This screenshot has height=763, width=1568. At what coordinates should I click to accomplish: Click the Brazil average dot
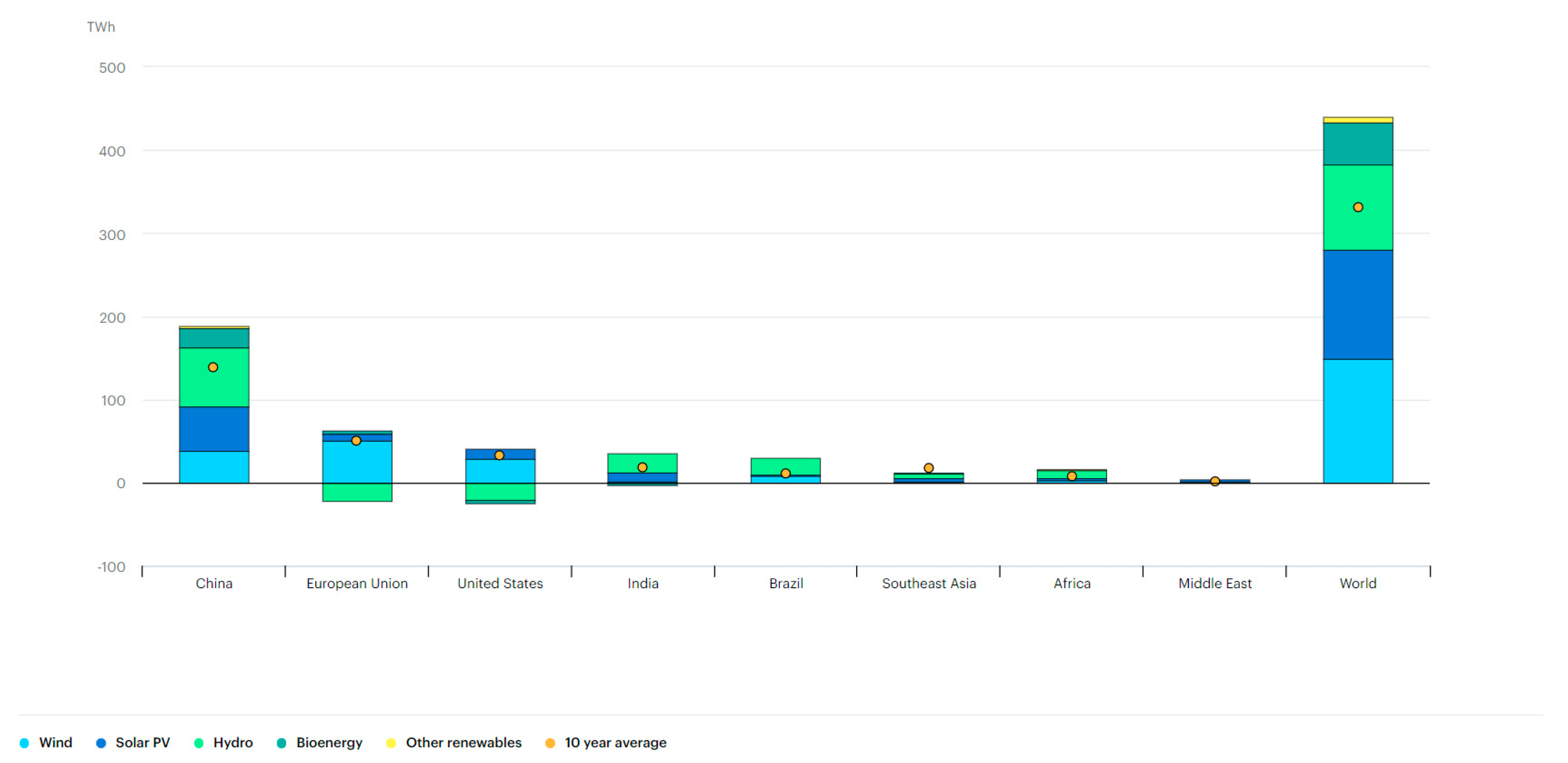[x=785, y=473]
